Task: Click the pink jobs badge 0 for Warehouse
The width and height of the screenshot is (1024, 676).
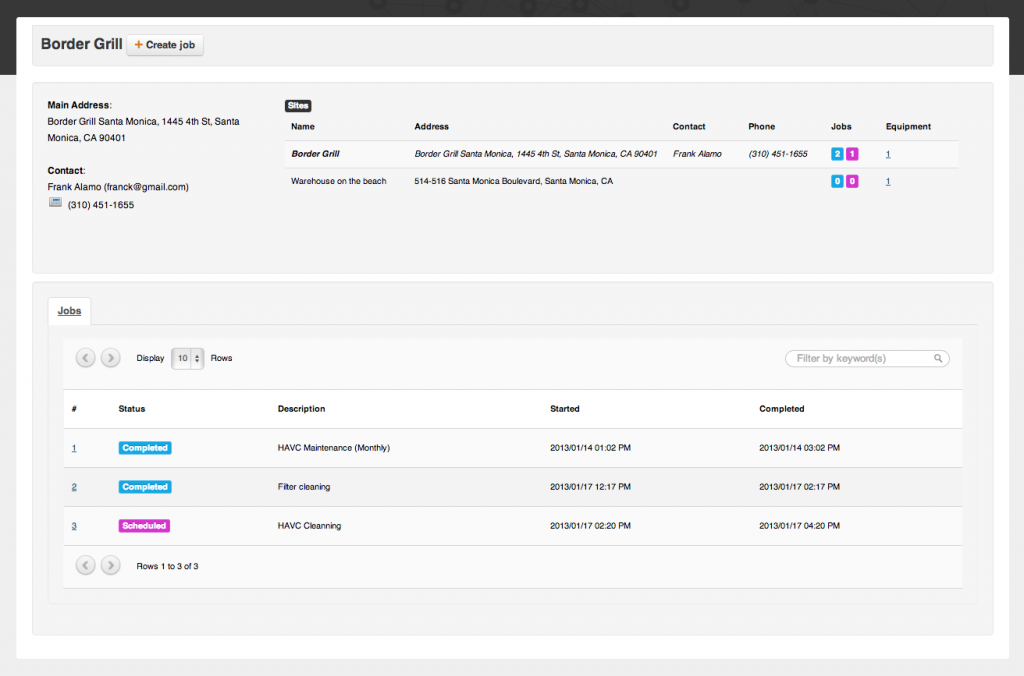Action: (852, 182)
